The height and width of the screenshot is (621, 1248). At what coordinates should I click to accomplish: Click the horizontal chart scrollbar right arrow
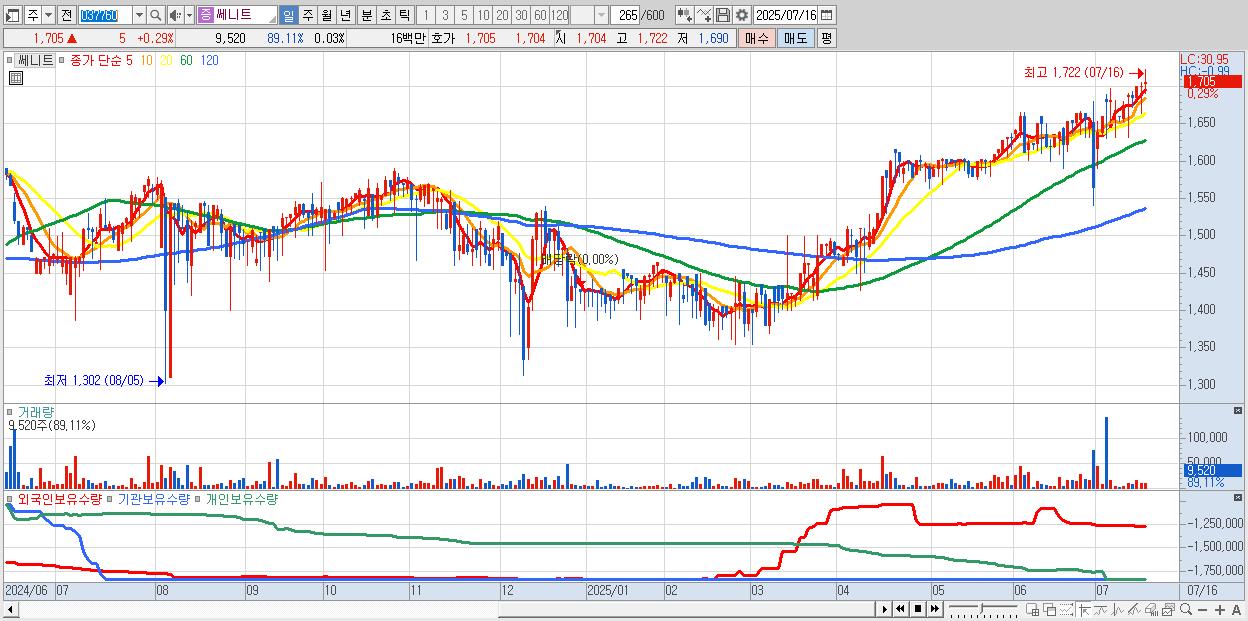tap(885, 609)
